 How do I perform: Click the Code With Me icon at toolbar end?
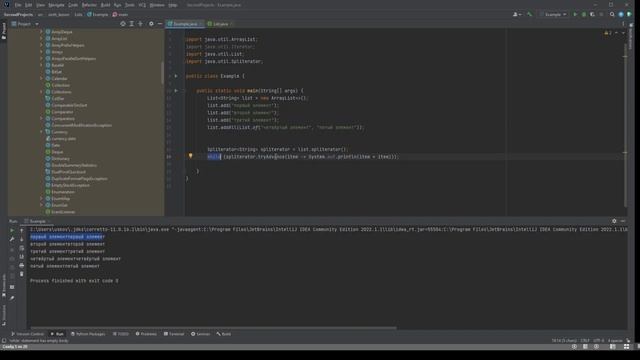point(629,14)
